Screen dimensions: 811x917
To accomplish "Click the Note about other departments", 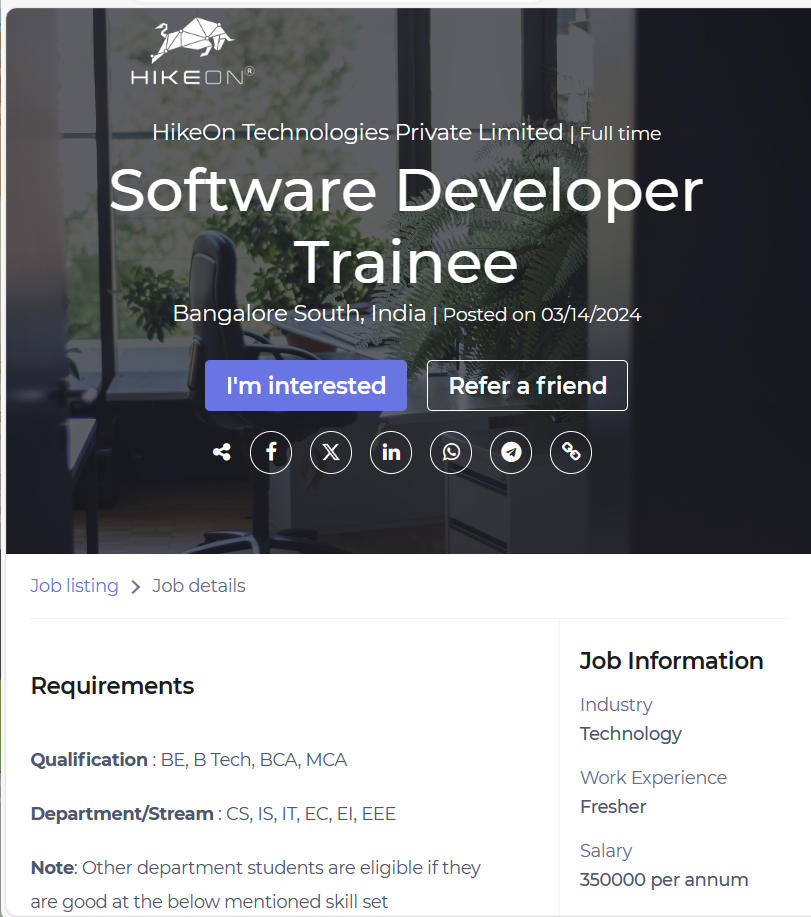I will [256, 884].
